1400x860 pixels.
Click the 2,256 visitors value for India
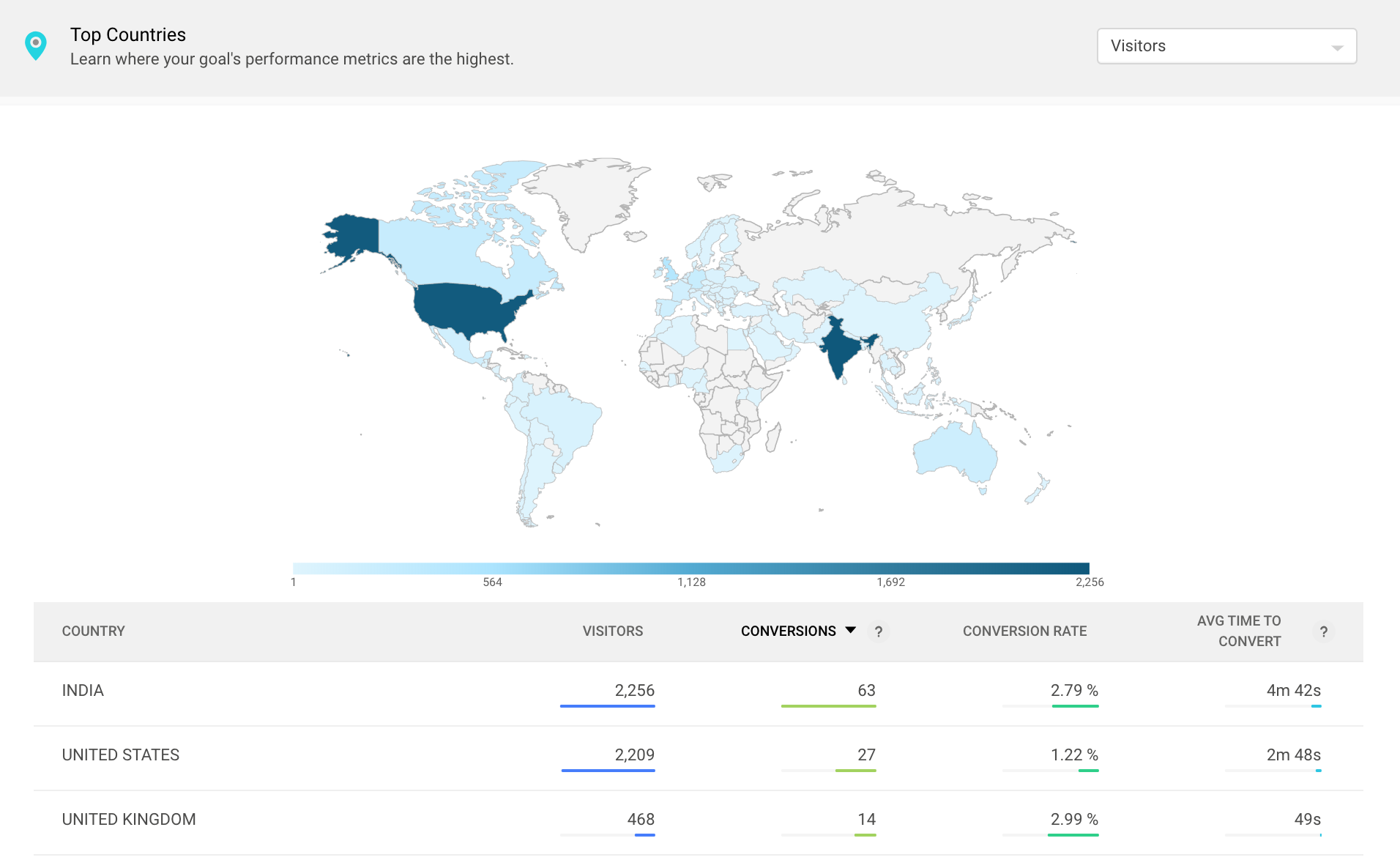[634, 689]
